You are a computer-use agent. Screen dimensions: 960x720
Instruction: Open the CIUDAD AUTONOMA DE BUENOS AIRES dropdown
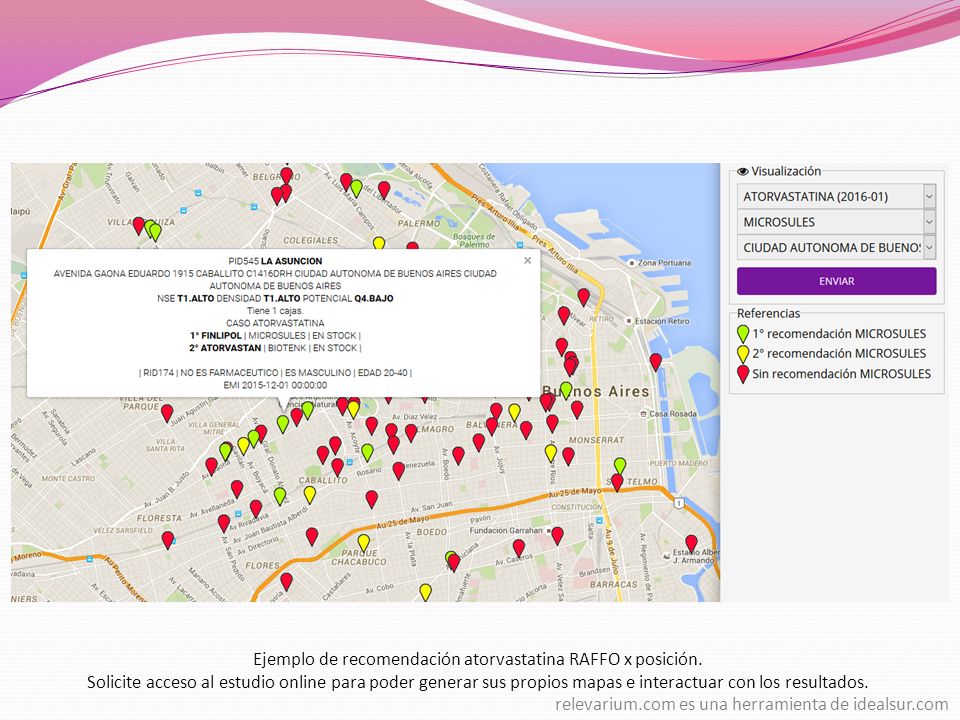click(836, 247)
